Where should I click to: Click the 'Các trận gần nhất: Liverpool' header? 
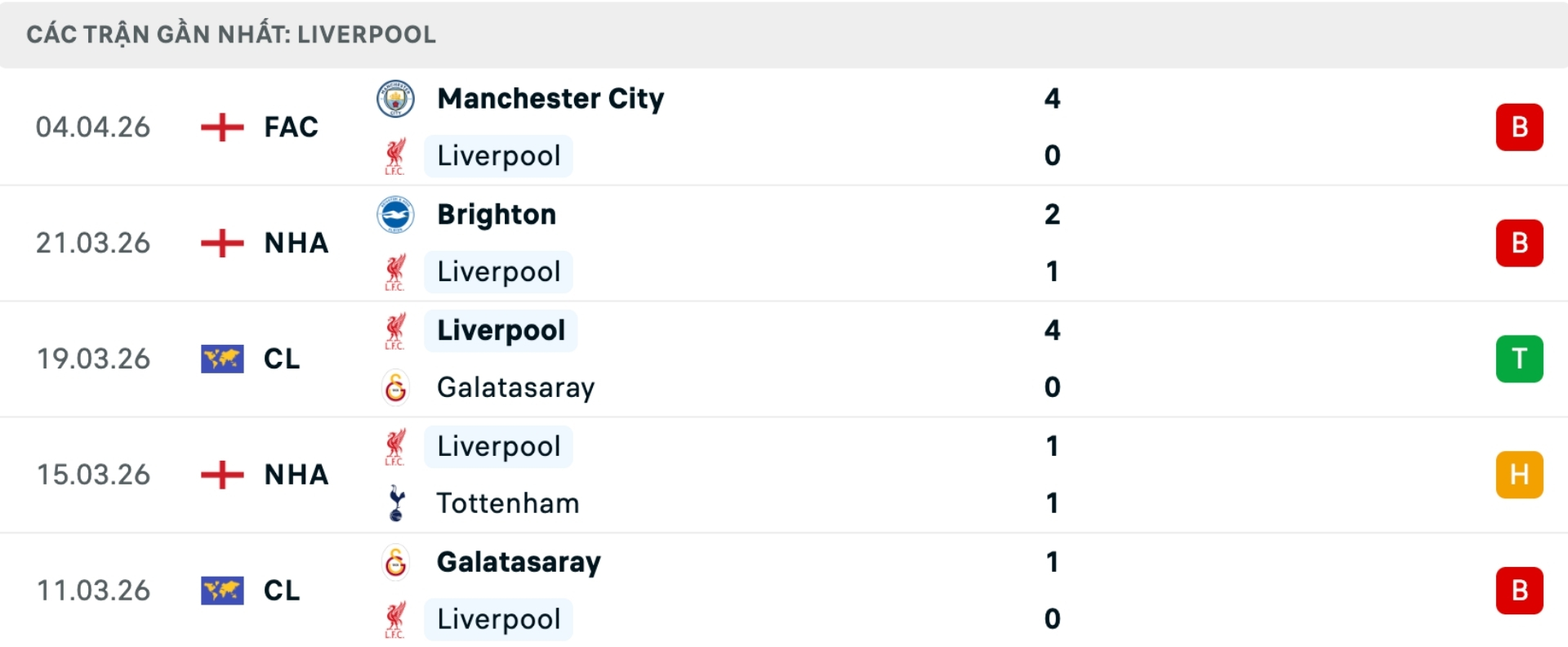tap(231, 34)
